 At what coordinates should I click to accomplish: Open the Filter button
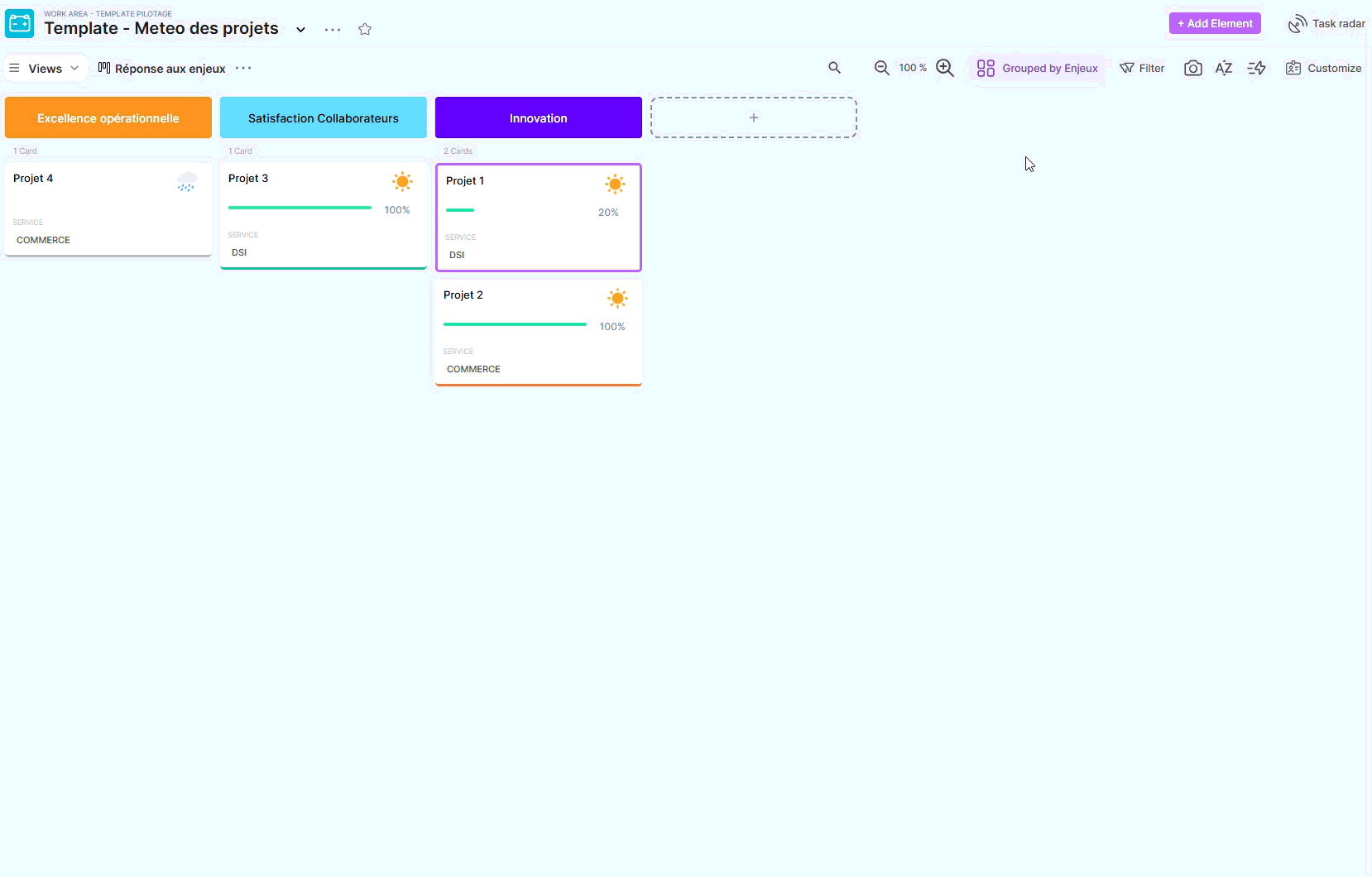[x=1142, y=68]
